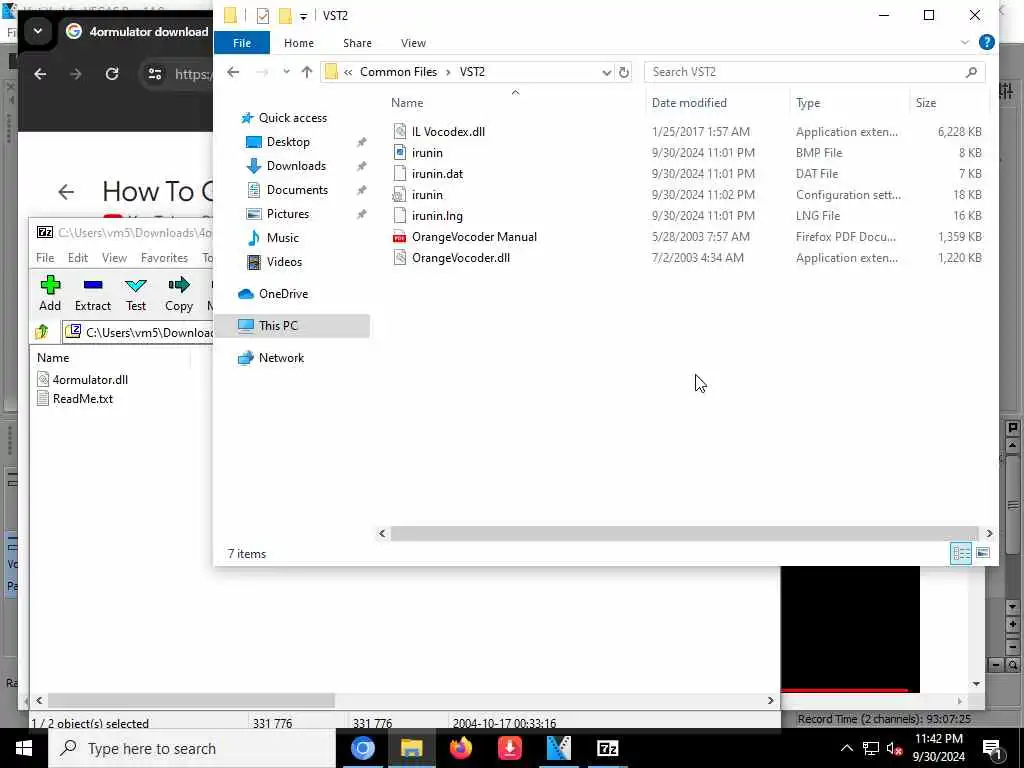Open the File tab in Explorer ribbon
This screenshot has height=768, width=1024.
242,43
